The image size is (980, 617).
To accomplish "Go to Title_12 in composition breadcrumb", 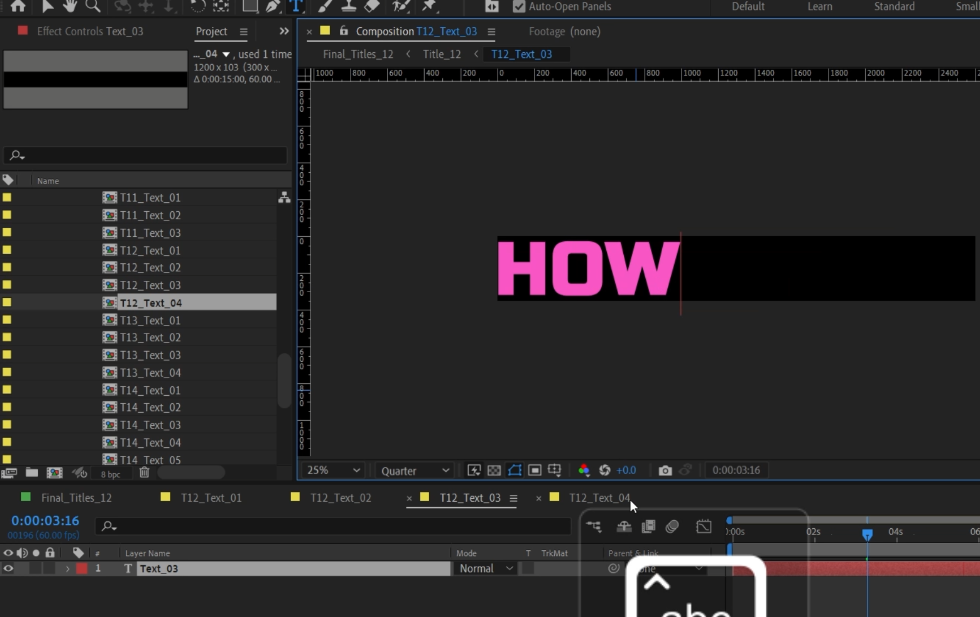I will [442, 54].
